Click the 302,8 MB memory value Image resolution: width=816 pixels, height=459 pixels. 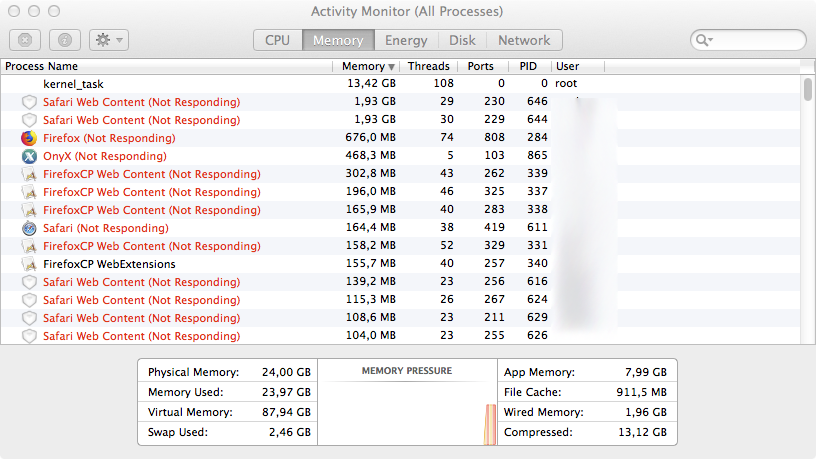coord(371,173)
